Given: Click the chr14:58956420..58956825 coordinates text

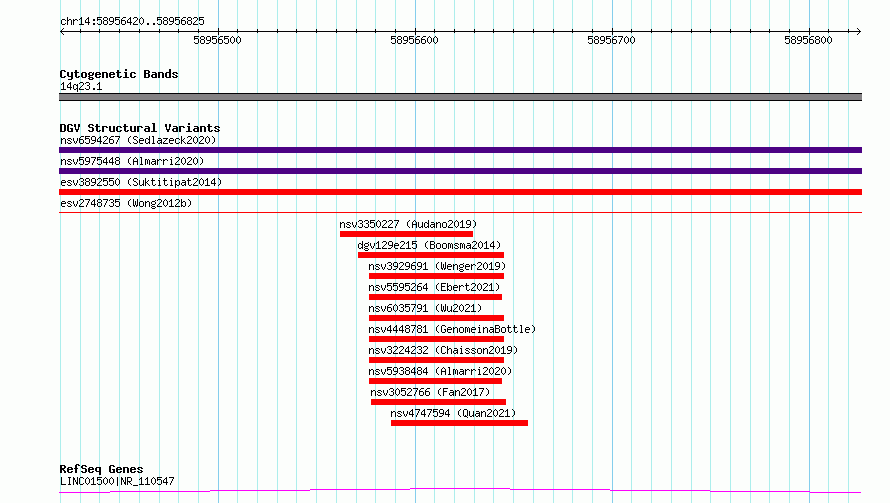Looking at the screenshot, I should (x=132, y=22).
